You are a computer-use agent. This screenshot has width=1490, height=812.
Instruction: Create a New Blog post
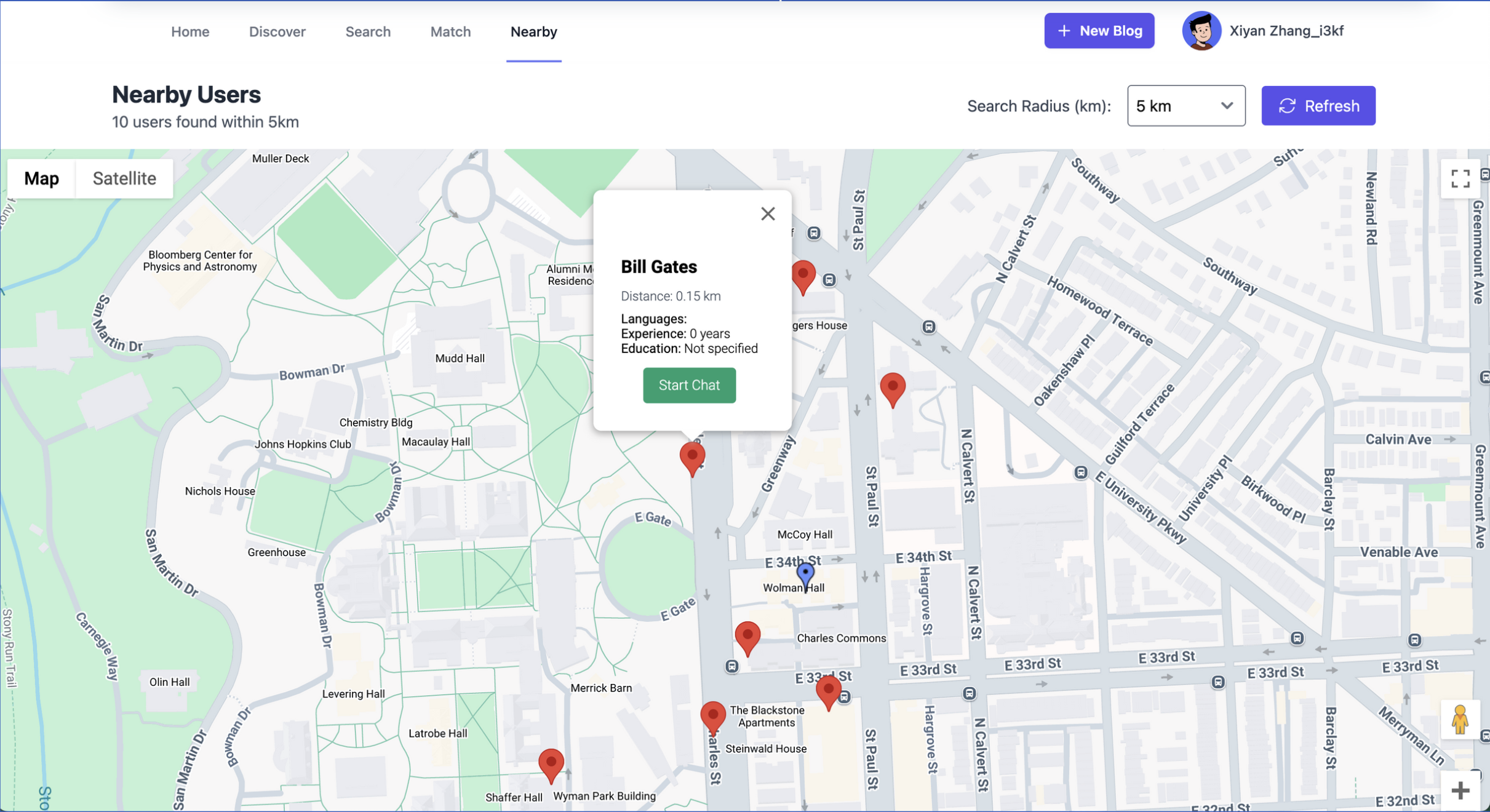1099,31
